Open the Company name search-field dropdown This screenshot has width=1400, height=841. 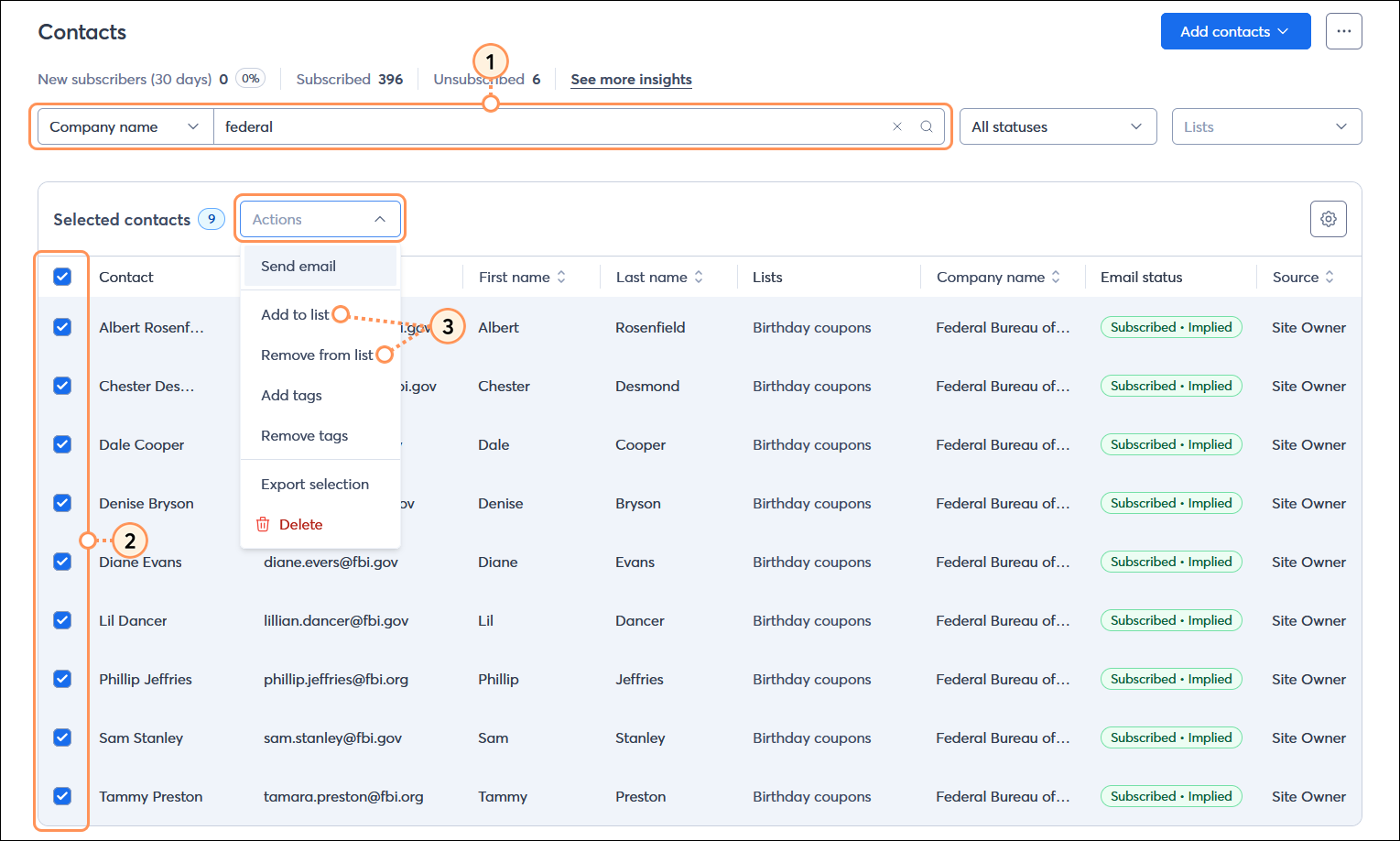(x=125, y=126)
